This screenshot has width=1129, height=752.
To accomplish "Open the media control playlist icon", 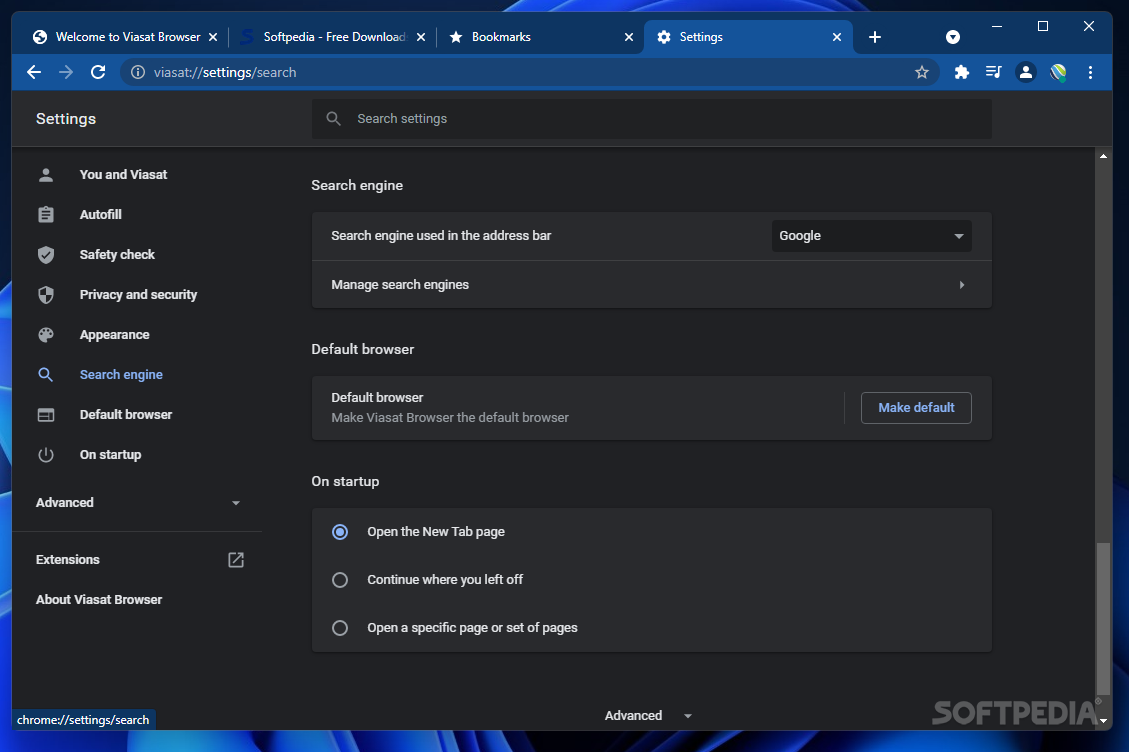I will [993, 72].
